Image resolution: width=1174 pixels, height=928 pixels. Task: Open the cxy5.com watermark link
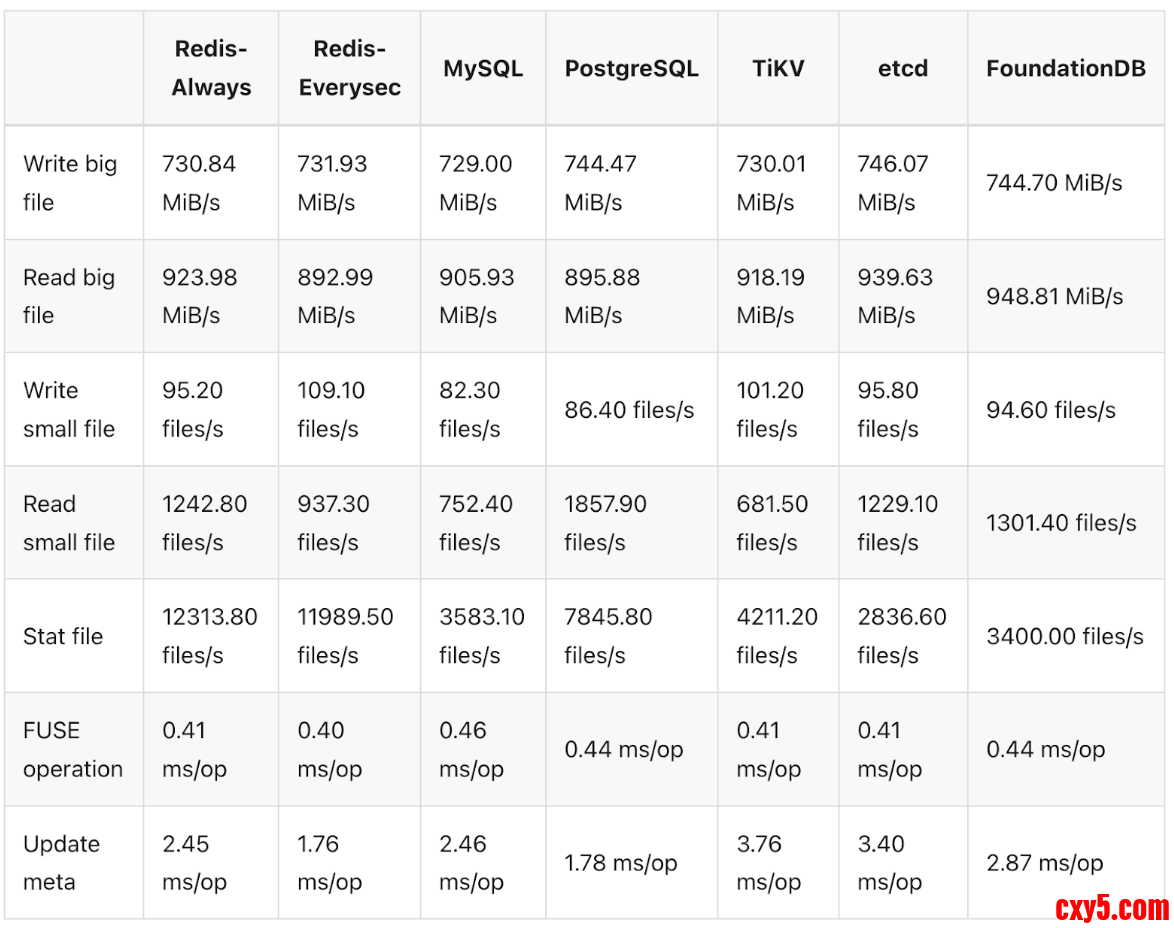coord(1111,908)
